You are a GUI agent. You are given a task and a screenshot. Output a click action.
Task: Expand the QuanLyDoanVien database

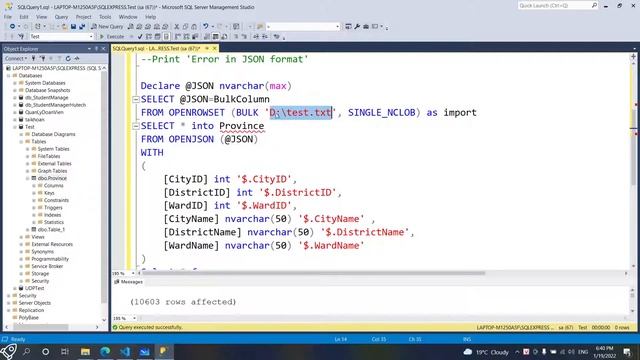click(x=15, y=112)
